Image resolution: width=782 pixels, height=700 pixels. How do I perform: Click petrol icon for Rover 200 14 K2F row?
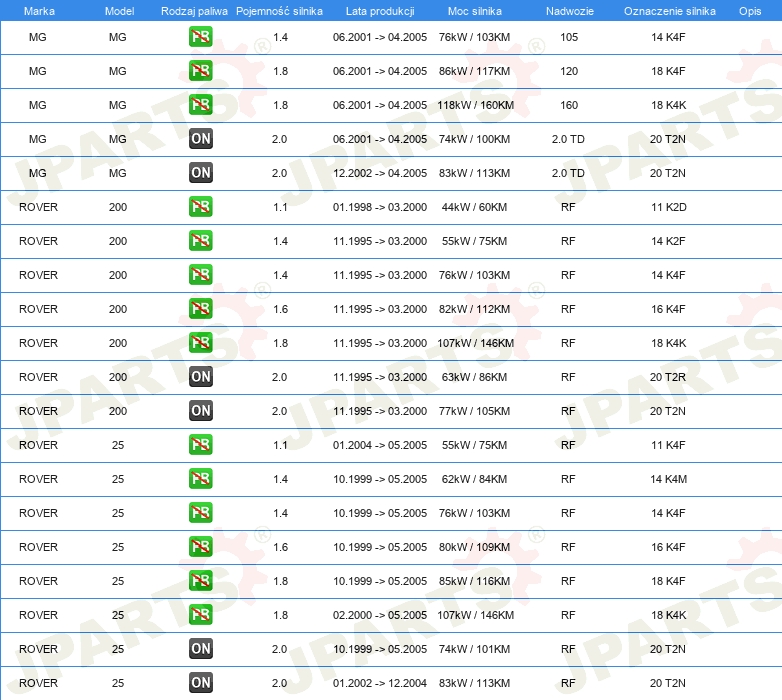click(200, 241)
